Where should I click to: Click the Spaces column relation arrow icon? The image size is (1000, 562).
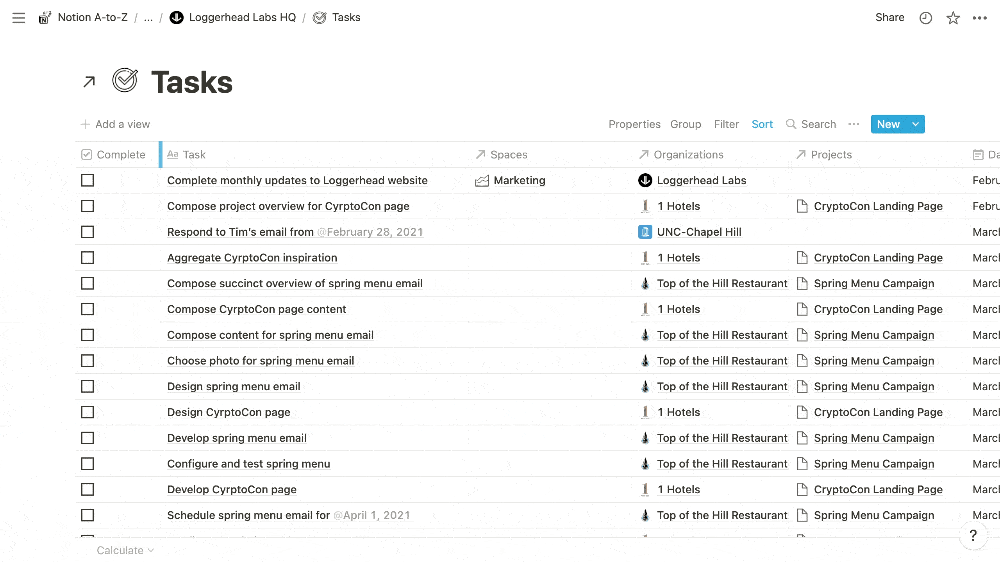[480, 154]
